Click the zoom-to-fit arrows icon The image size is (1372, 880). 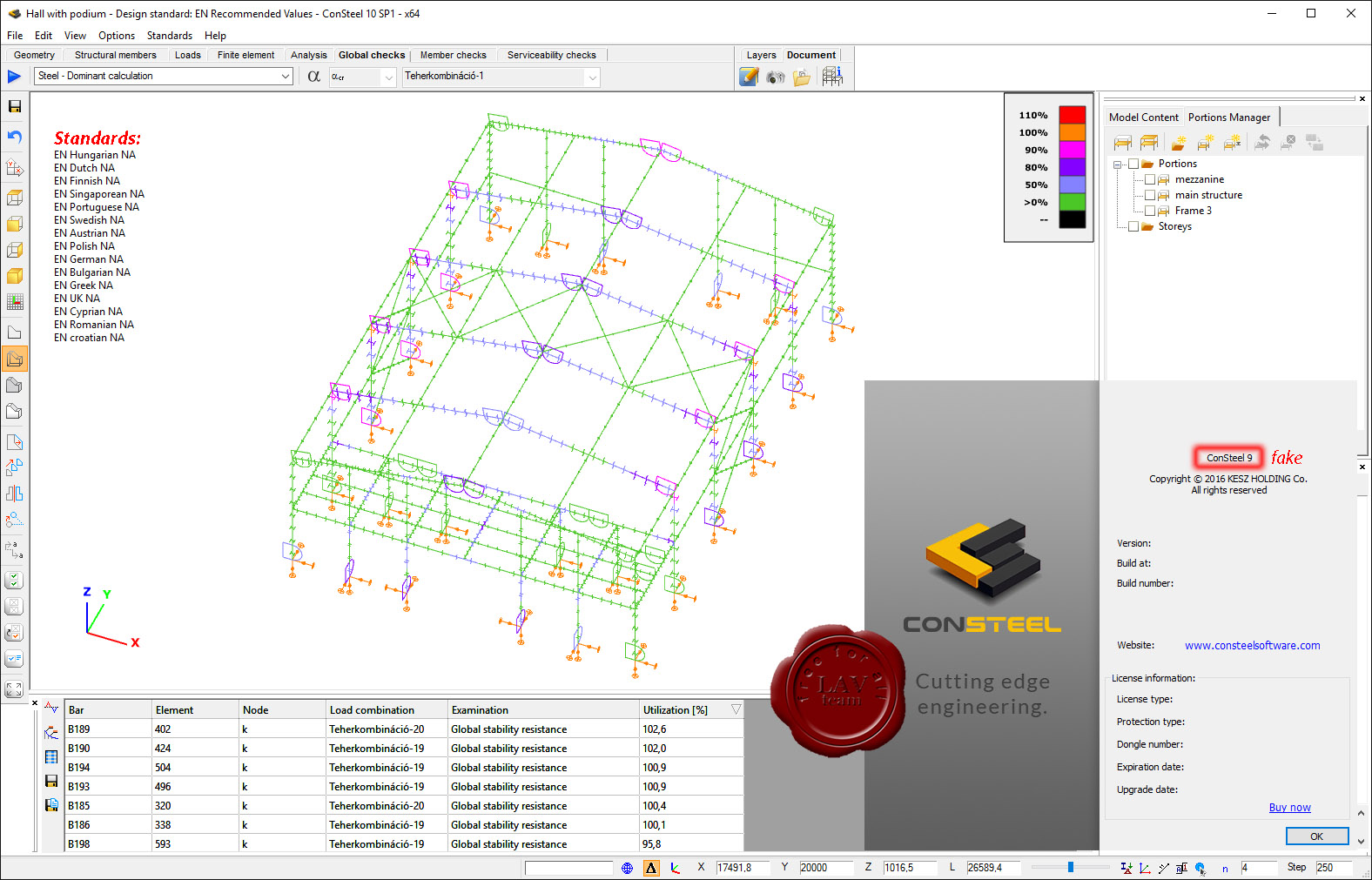tap(15, 689)
